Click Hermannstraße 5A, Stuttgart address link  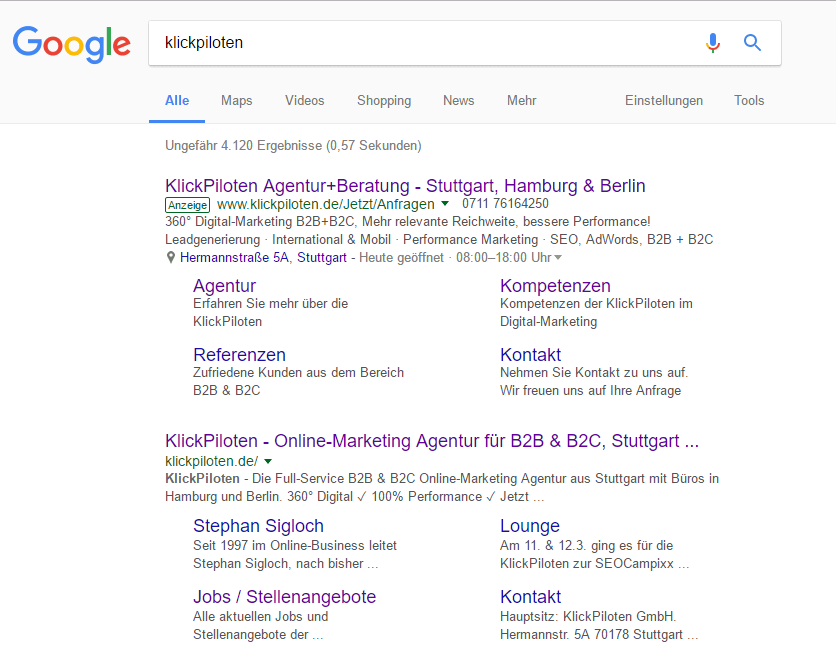[263, 257]
